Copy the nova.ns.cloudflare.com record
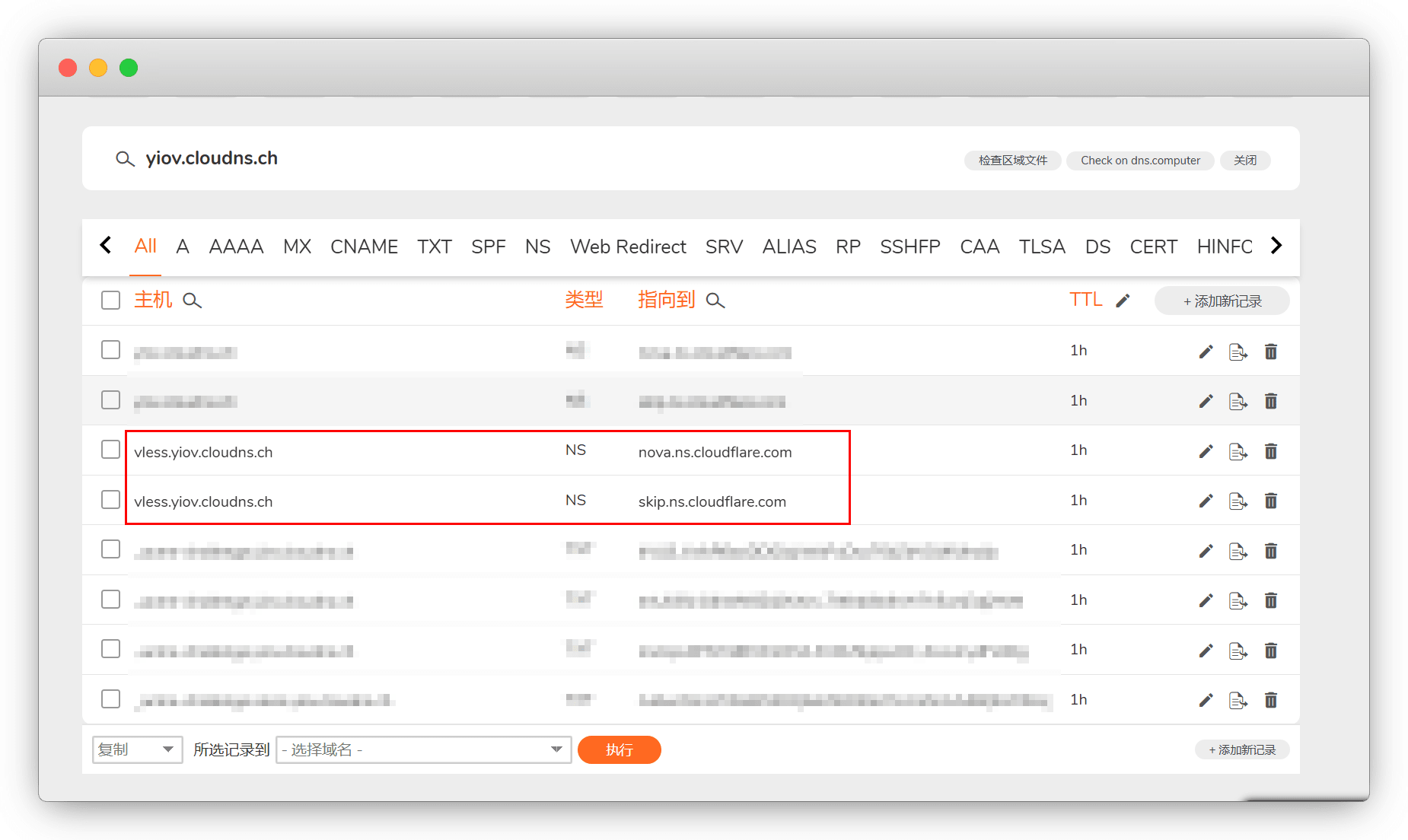Viewport: 1408px width, 840px height. pyautogui.click(x=1238, y=451)
